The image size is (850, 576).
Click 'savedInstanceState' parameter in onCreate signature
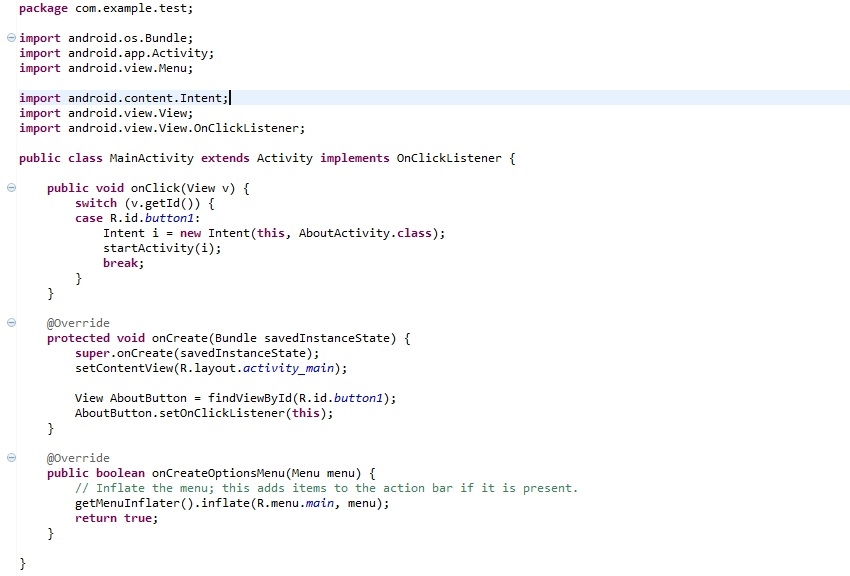tap(326, 338)
